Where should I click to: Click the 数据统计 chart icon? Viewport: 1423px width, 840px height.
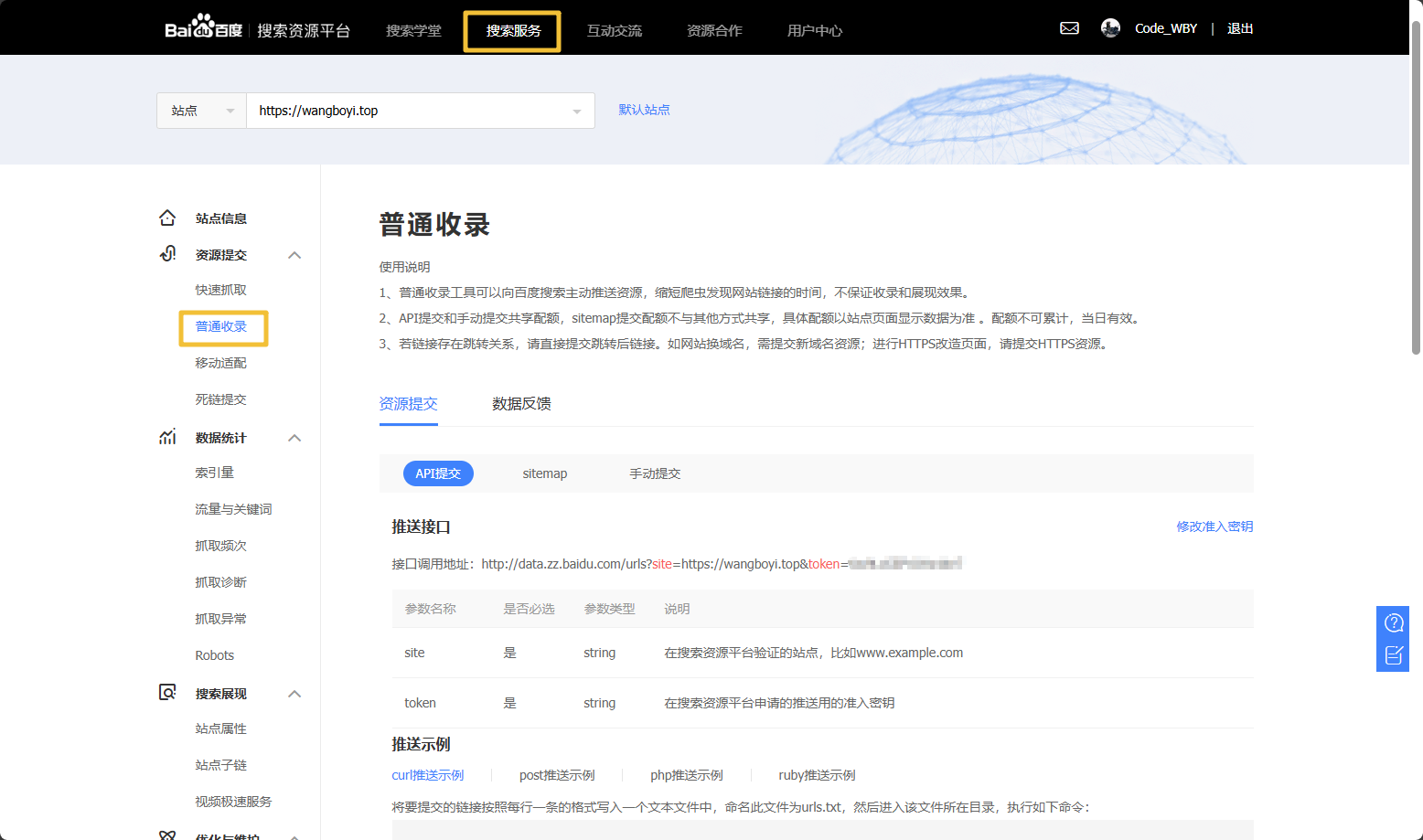point(167,437)
